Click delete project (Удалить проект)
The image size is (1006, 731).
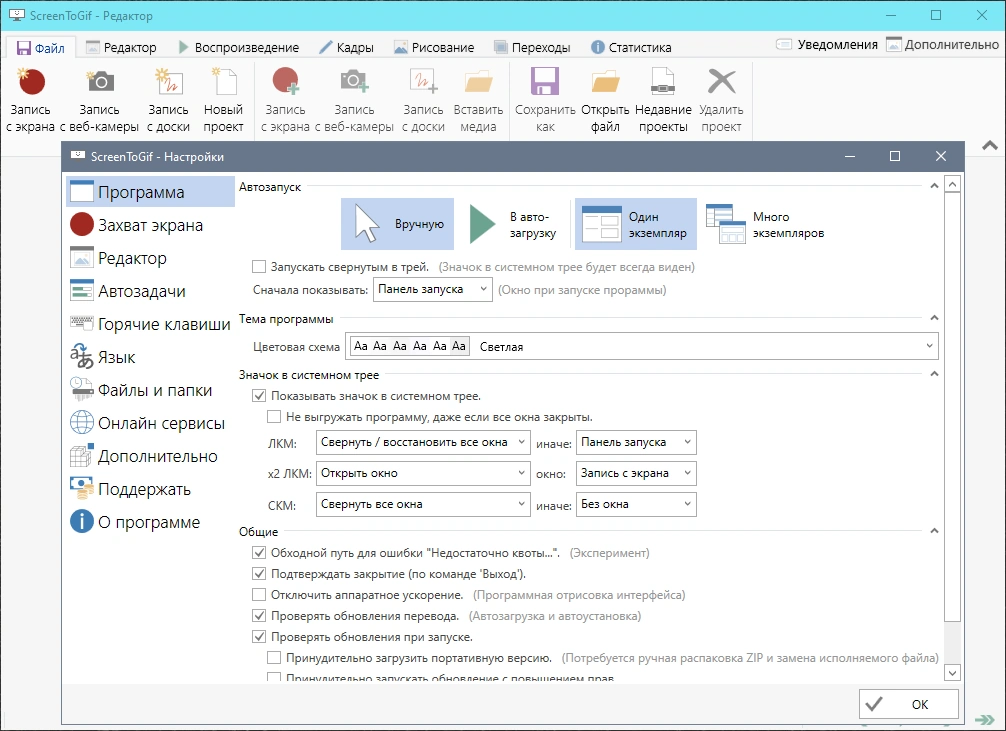pos(721,99)
